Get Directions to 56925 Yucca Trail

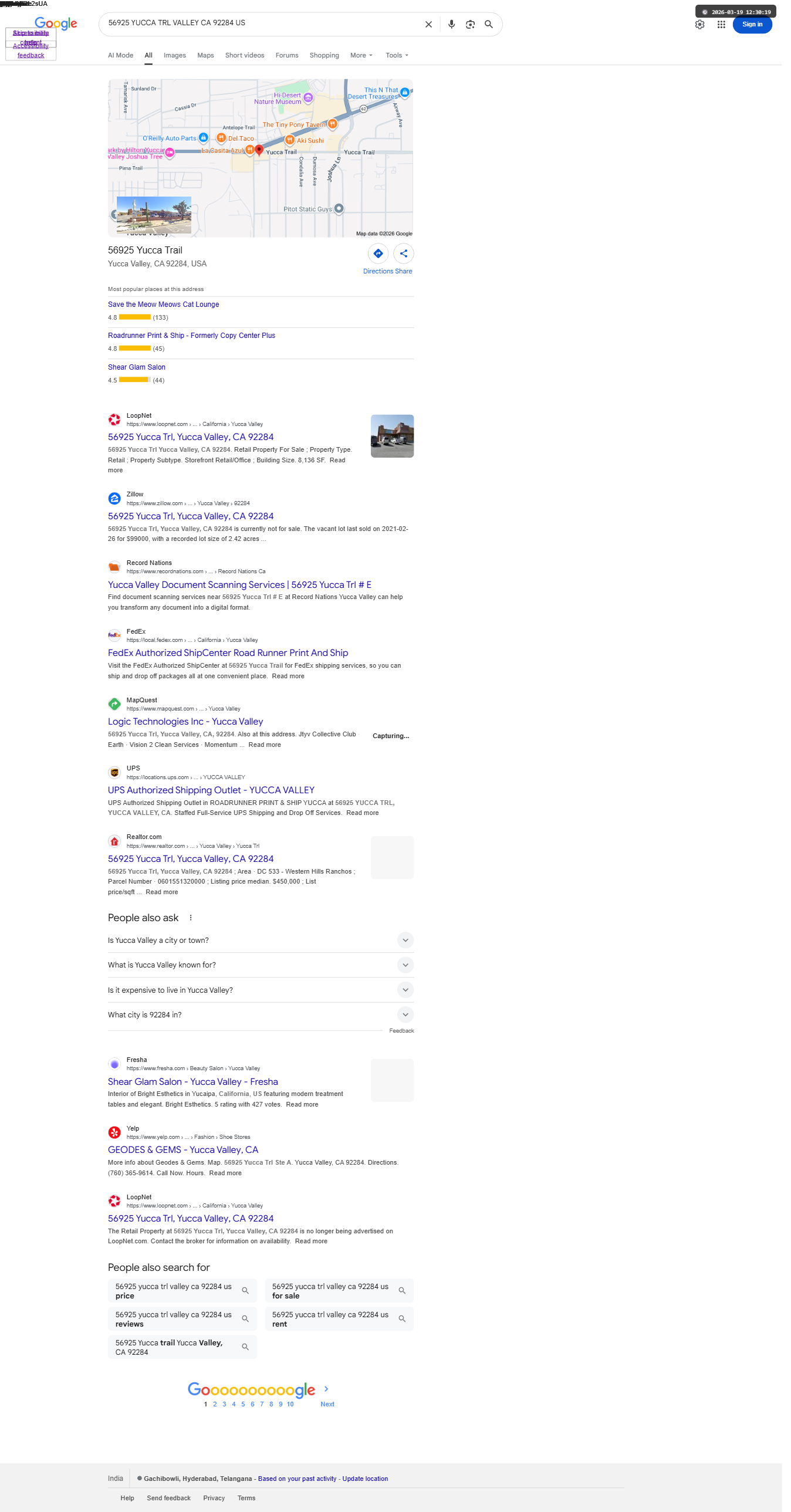(377, 253)
